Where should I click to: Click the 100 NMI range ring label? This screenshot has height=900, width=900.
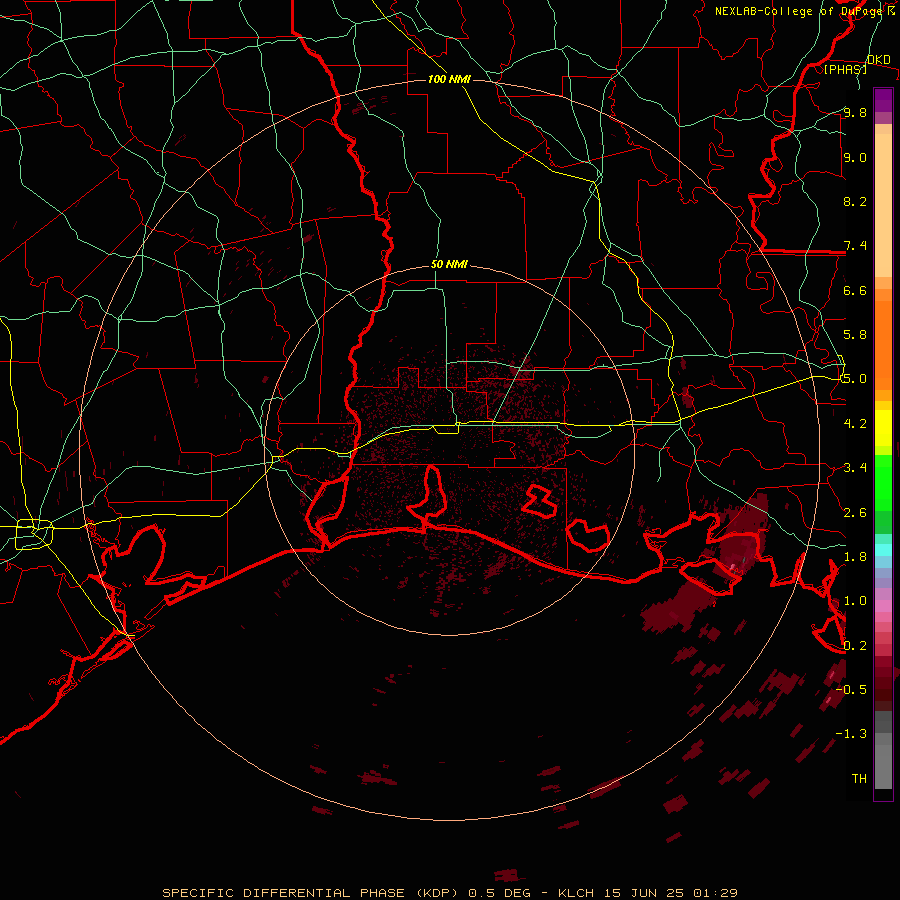click(x=449, y=79)
